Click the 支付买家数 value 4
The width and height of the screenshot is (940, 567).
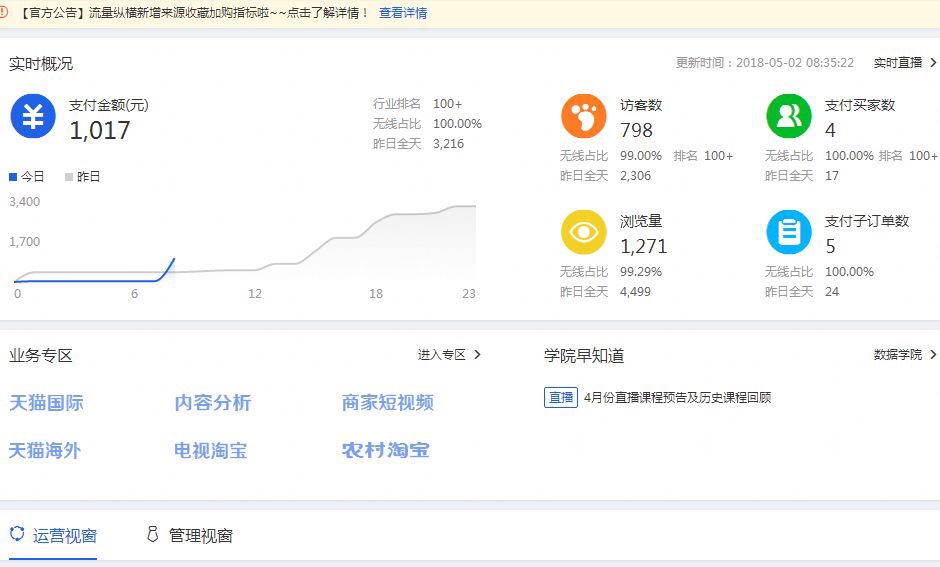click(x=830, y=130)
